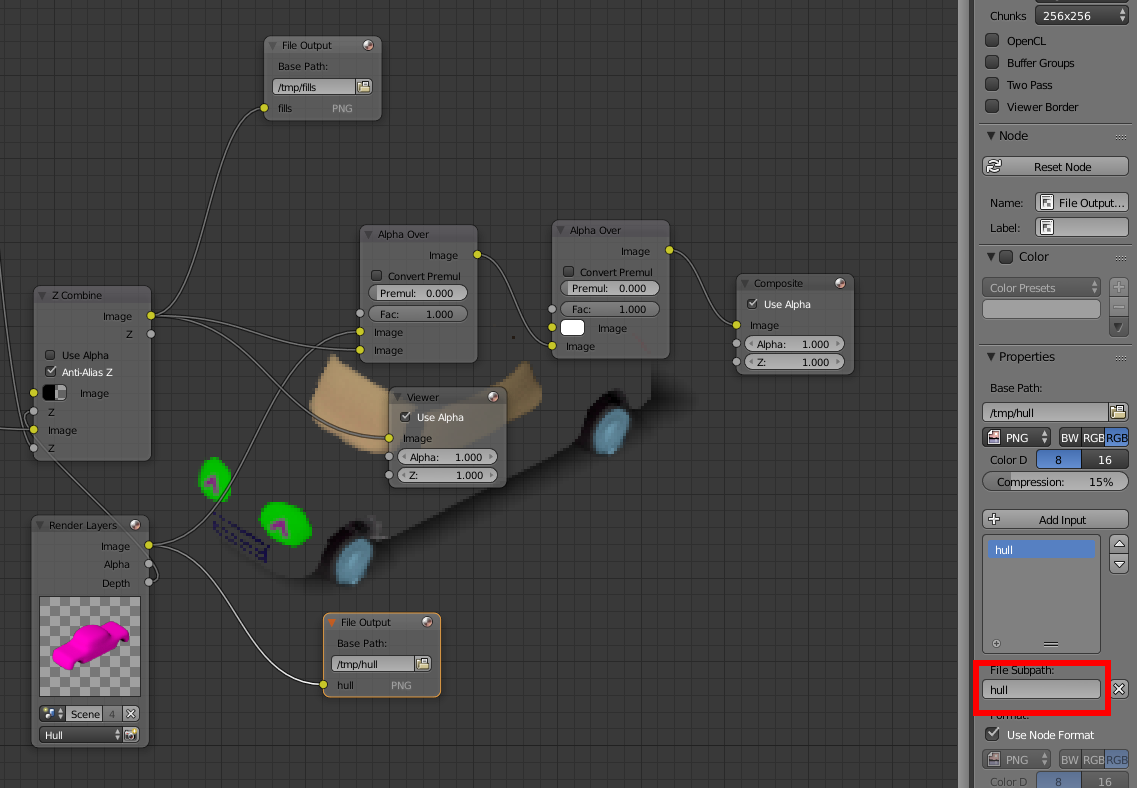Uncheck Use Alpha in the Composite node
Image resolution: width=1137 pixels, height=788 pixels.
(x=753, y=304)
